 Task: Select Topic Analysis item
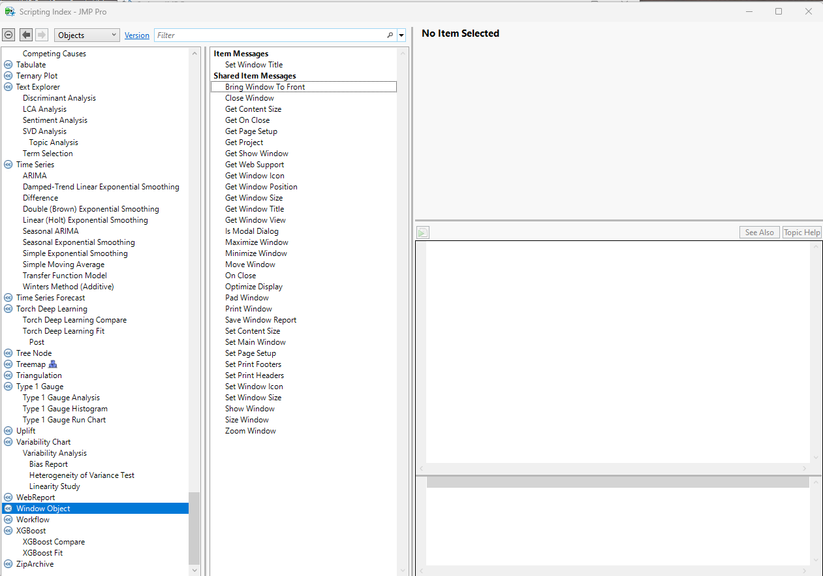pos(54,142)
